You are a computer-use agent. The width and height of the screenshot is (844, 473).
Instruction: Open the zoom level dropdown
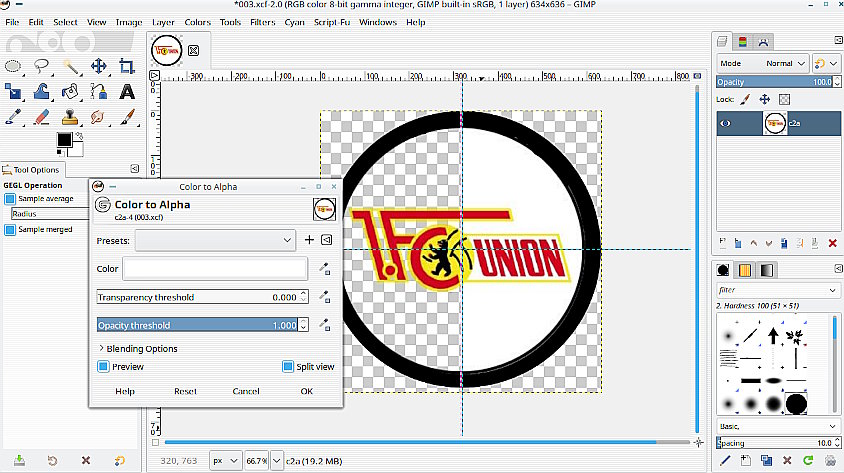click(x=276, y=461)
